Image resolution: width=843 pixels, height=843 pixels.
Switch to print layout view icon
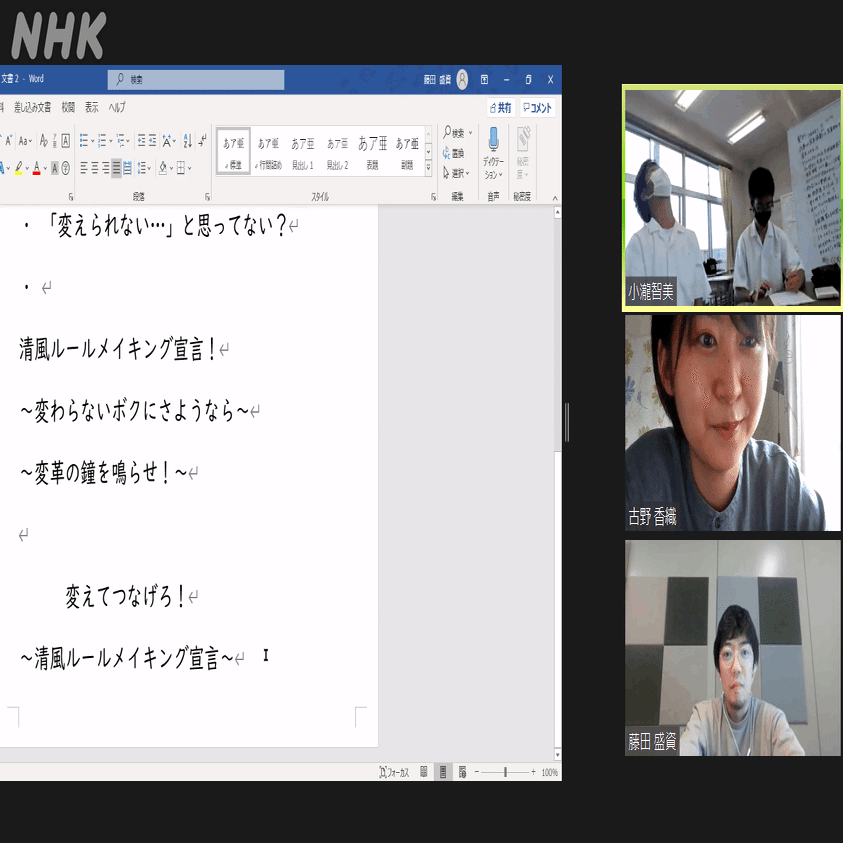[x=443, y=773]
